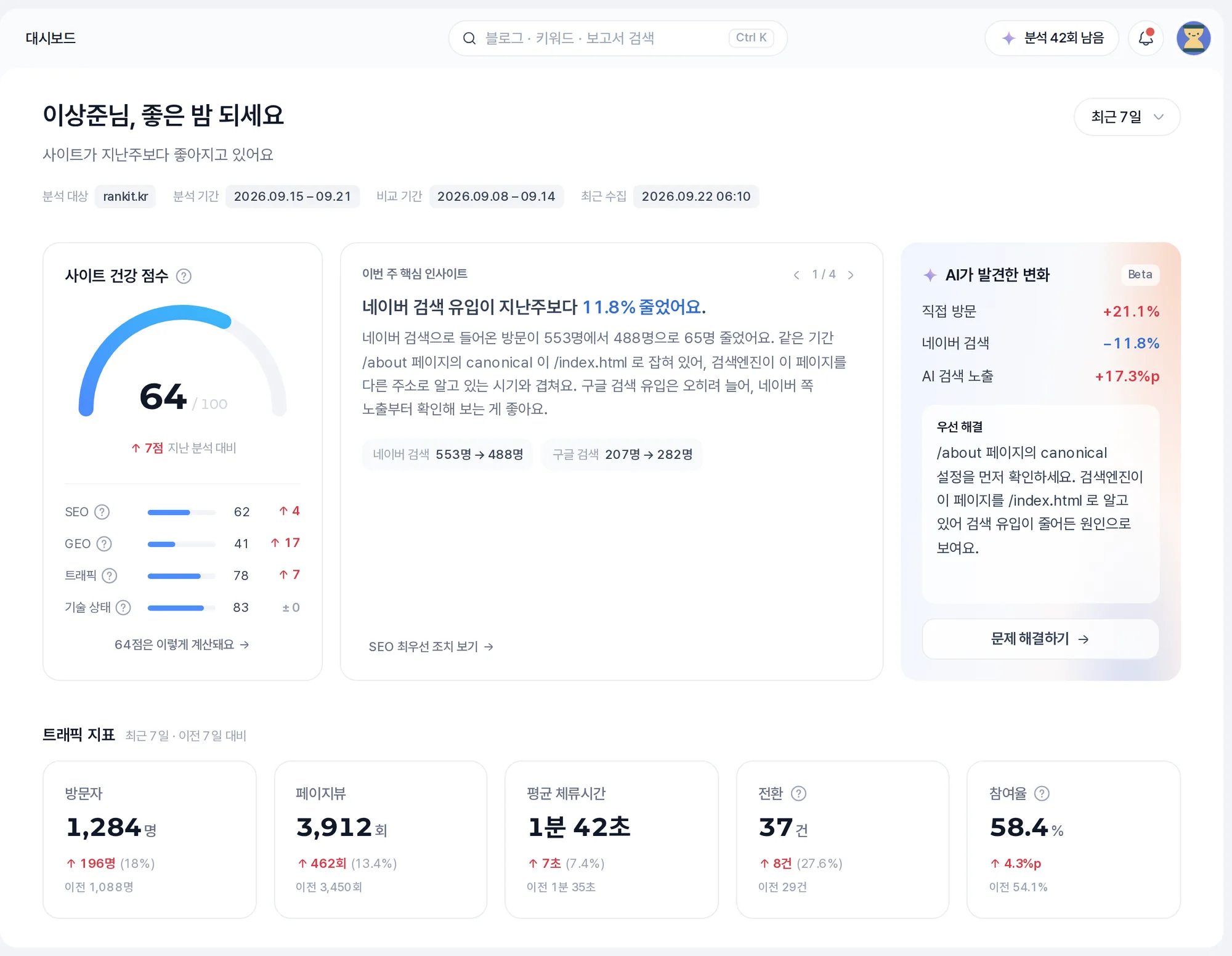The image size is (1232, 956).
Task: Click the 방문자 1,284명 card
Action: (150, 839)
